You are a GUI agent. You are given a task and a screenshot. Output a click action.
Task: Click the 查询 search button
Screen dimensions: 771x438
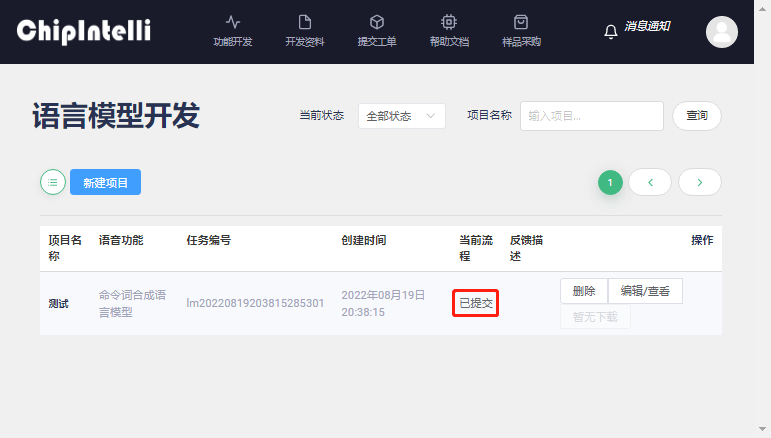click(696, 116)
